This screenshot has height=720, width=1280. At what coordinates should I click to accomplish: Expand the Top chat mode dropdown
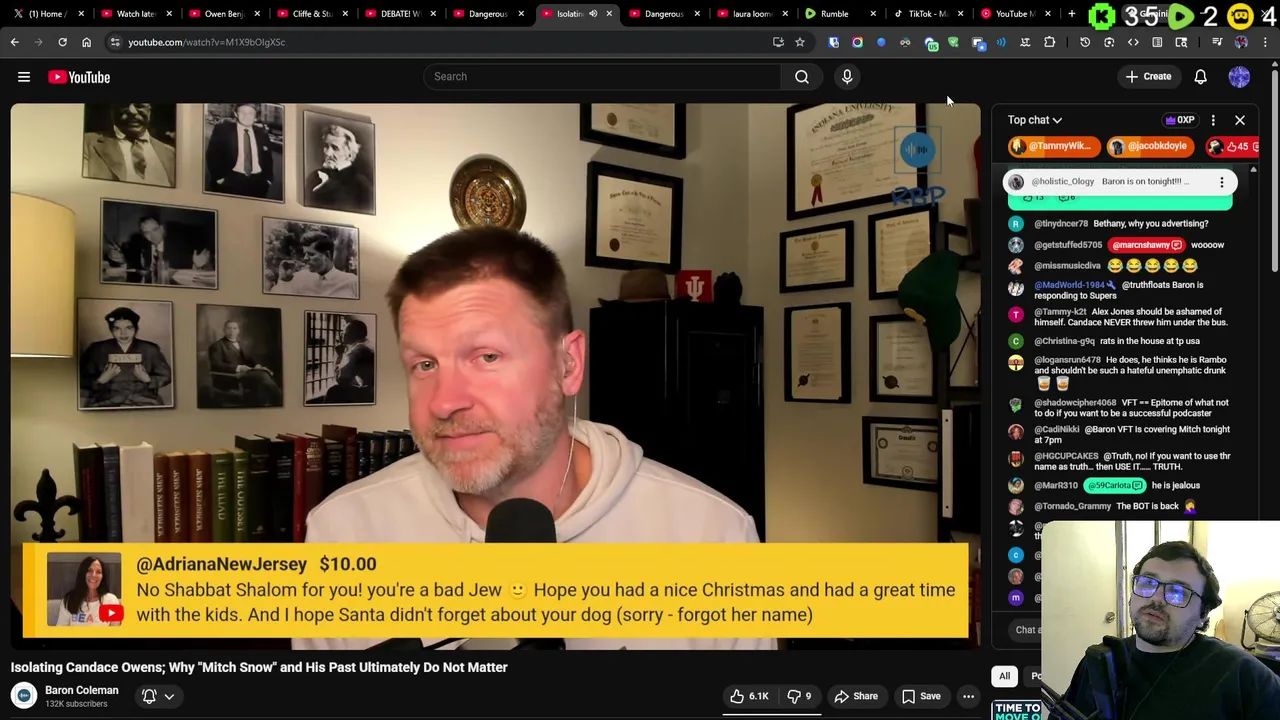tap(1035, 120)
